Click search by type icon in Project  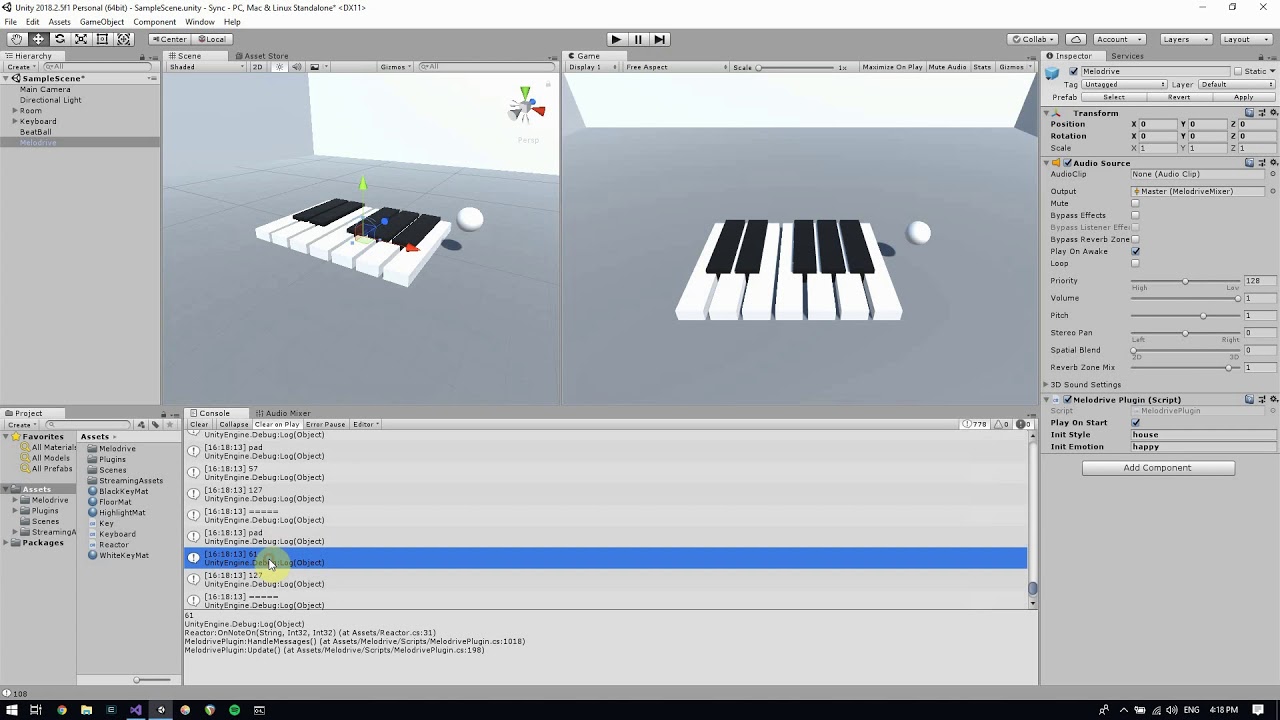[141, 425]
